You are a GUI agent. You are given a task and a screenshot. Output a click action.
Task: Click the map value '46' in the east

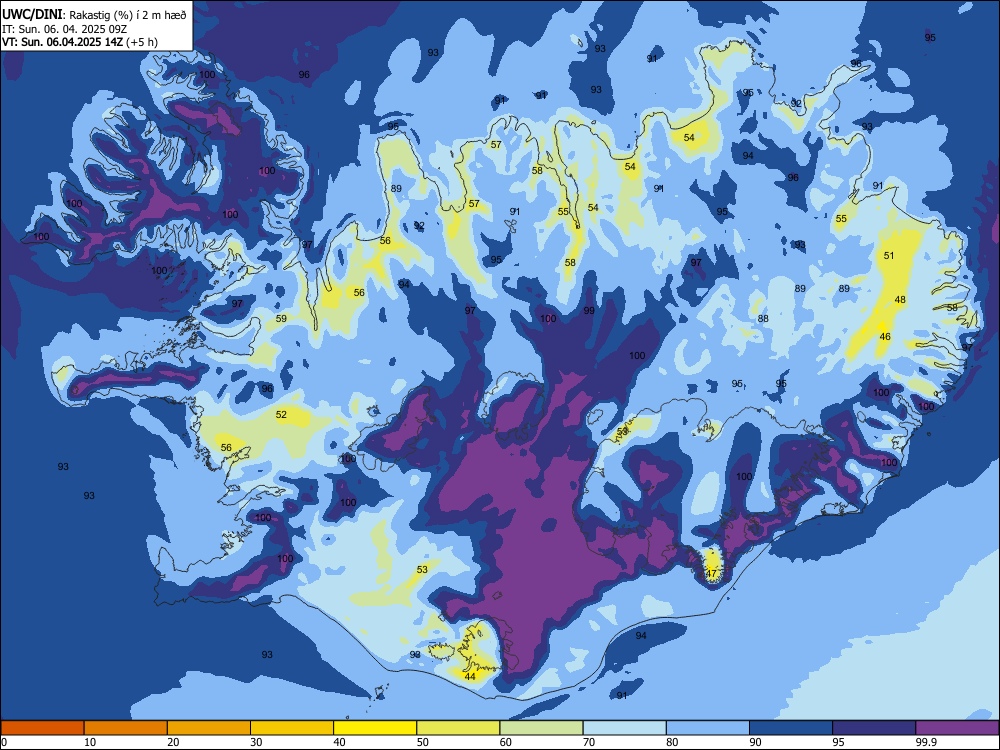pos(885,337)
